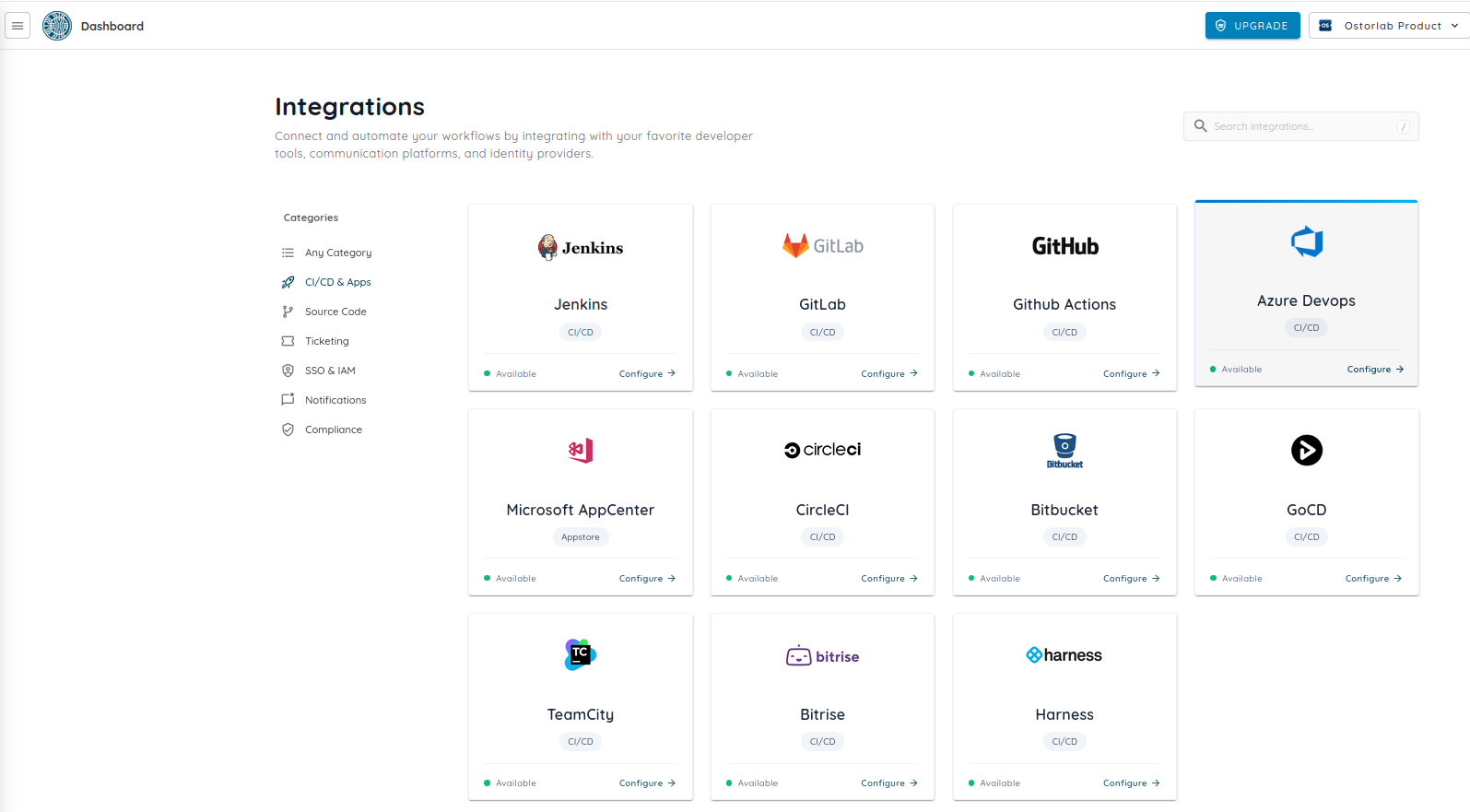Click the branch icon beside Source Code
Image resolution: width=1470 pixels, height=812 pixels.
(x=288, y=312)
